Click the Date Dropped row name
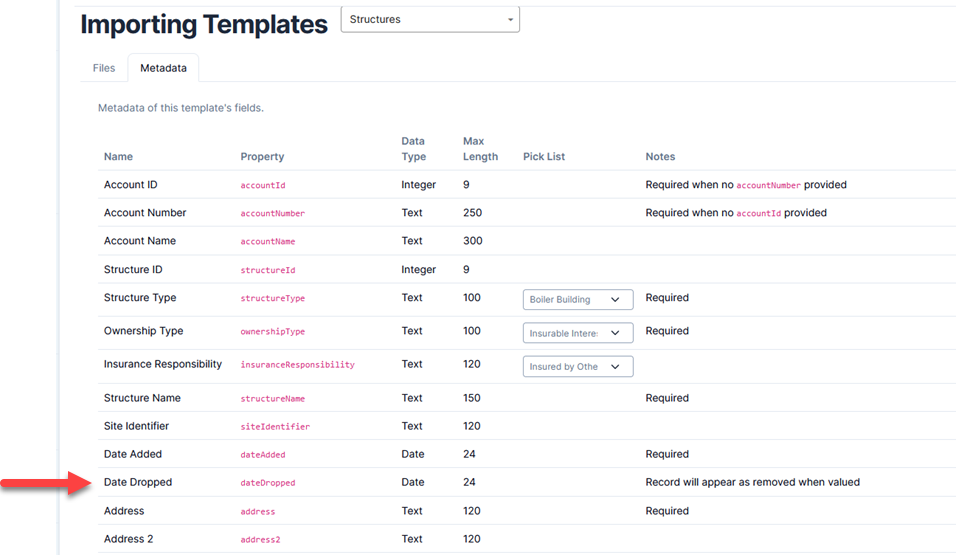The width and height of the screenshot is (956, 555). [x=138, y=482]
